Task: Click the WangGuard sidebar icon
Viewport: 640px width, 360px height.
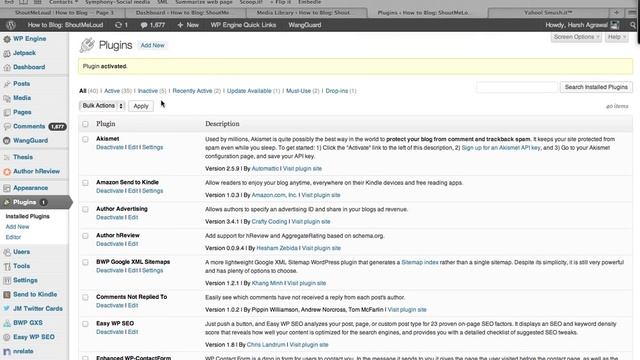Action: 7,141
